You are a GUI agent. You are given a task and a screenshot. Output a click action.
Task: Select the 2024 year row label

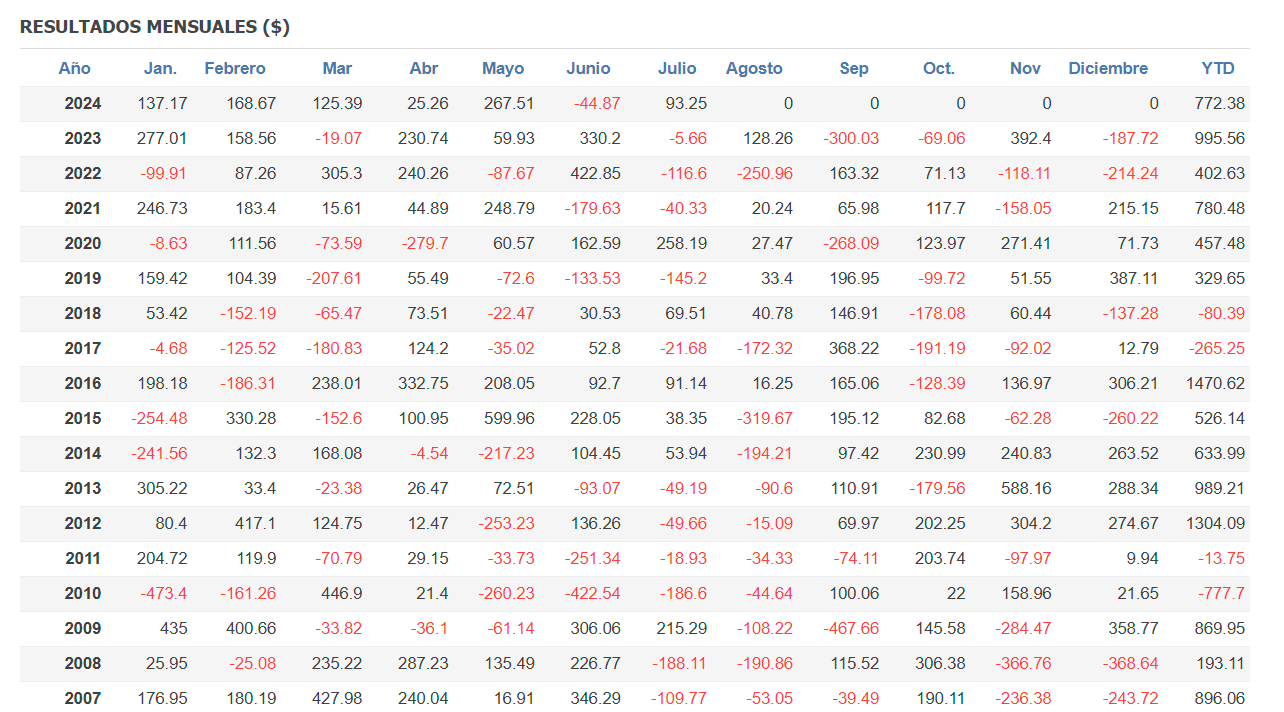tap(83, 103)
